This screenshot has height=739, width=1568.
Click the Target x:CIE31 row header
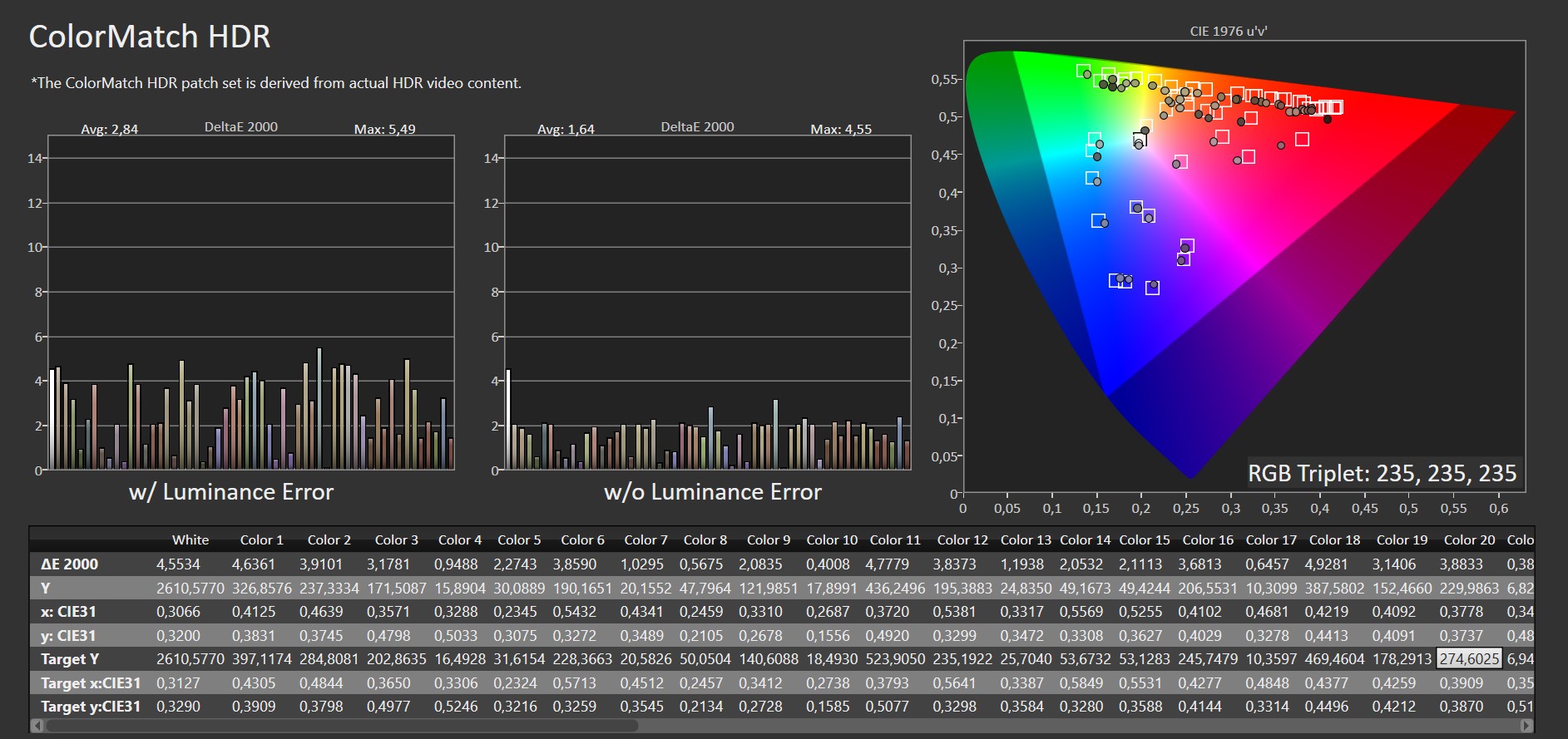91,683
